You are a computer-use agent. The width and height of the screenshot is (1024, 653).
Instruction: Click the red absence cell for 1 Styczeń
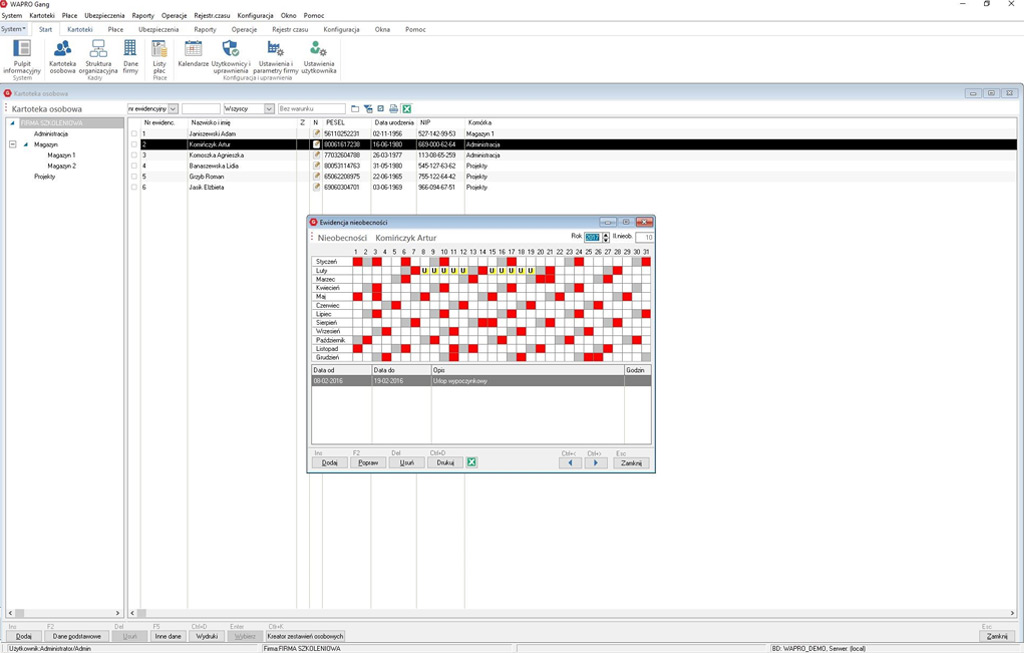click(x=357, y=262)
